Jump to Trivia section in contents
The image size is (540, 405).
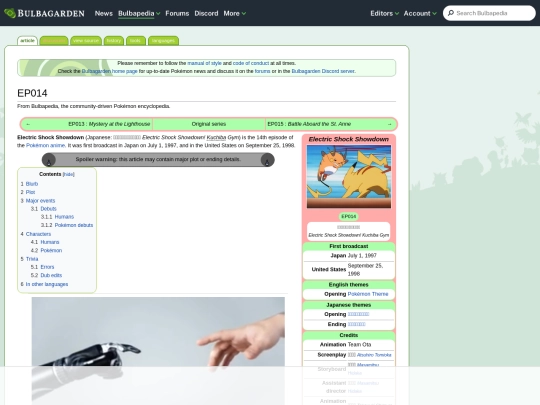[32, 259]
